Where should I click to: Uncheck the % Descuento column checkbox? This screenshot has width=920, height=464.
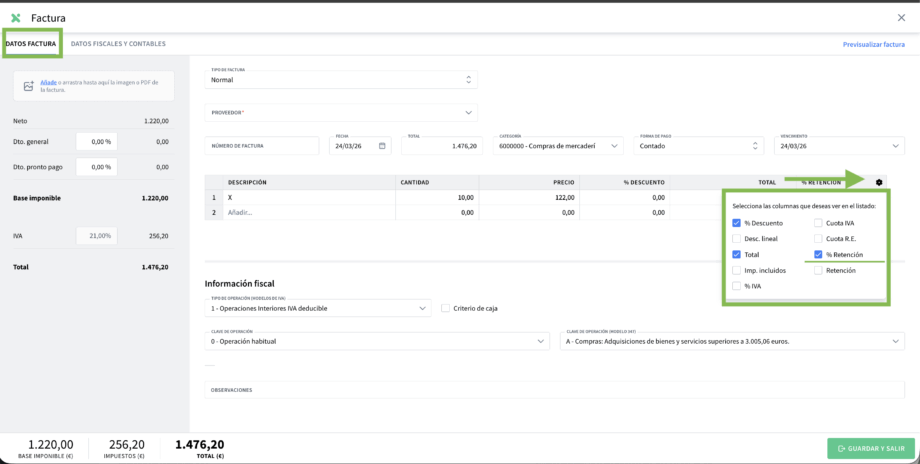tap(737, 223)
